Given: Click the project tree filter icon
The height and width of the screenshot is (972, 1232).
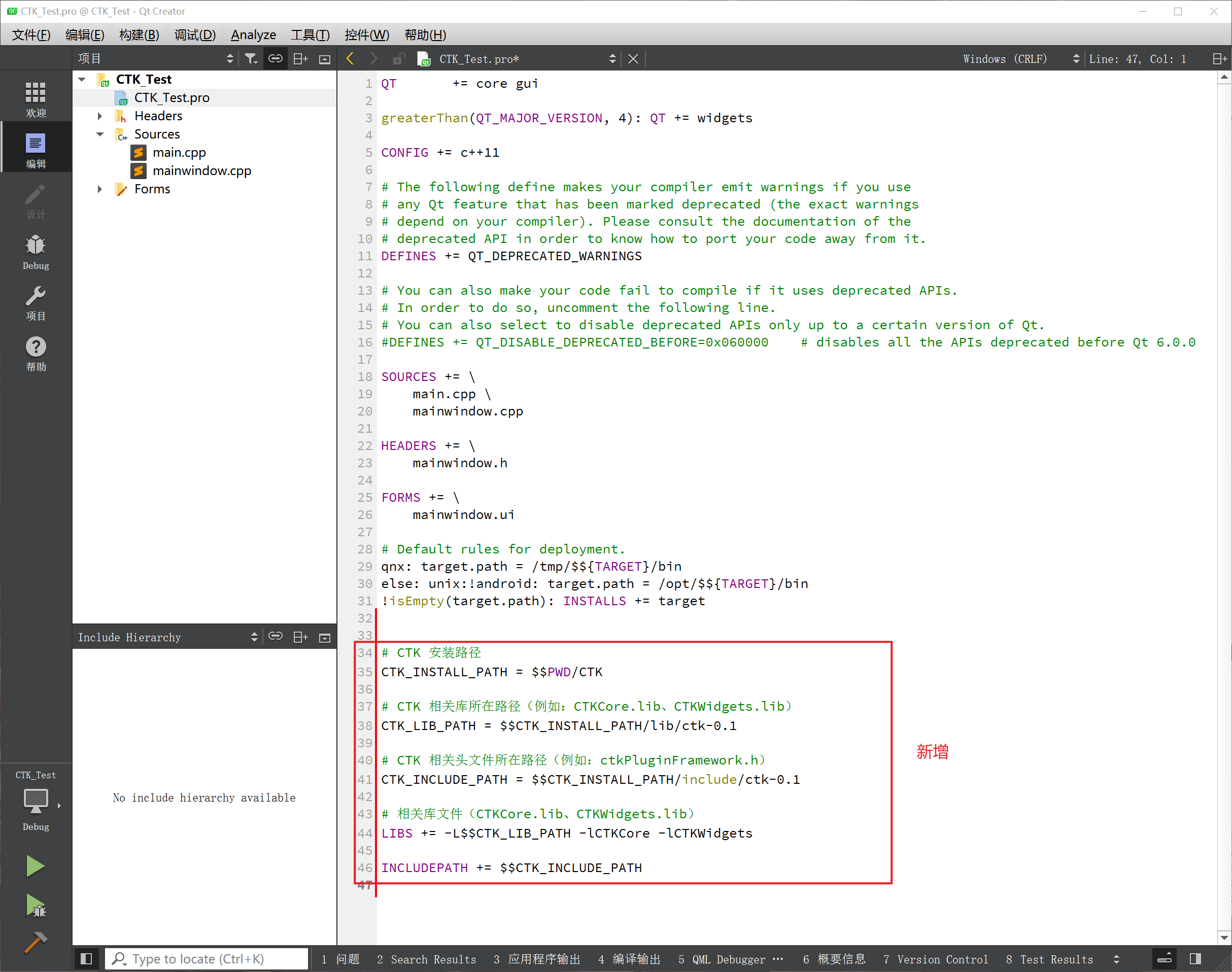Looking at the screenshot, I should pyautogui.click(x=251, y=59).
